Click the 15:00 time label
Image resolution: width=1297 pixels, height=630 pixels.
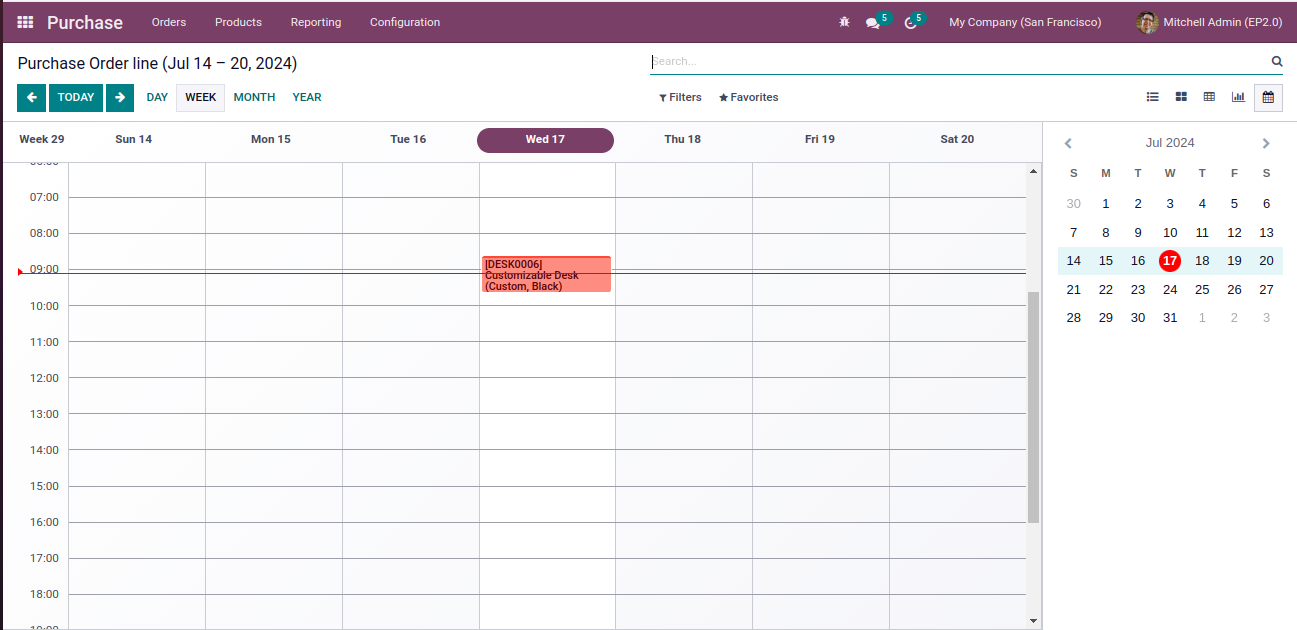(x=45, y=486)
